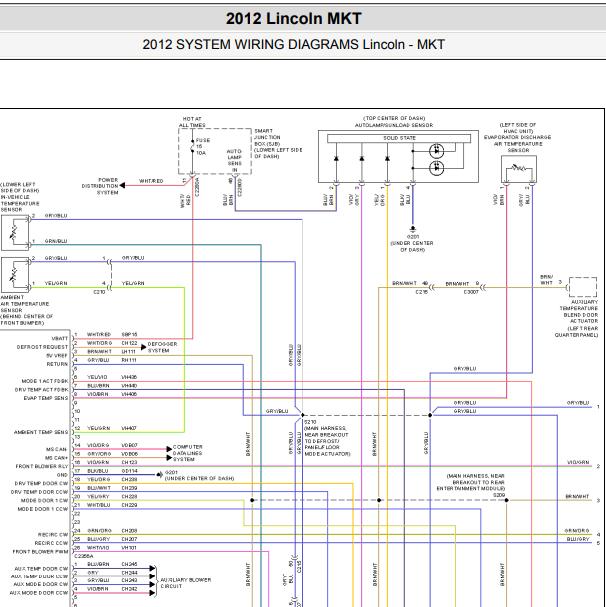Click the SBP15 circuit code
Image resolution: width=606 pixels, height=607 pixels.
[129, 334]
